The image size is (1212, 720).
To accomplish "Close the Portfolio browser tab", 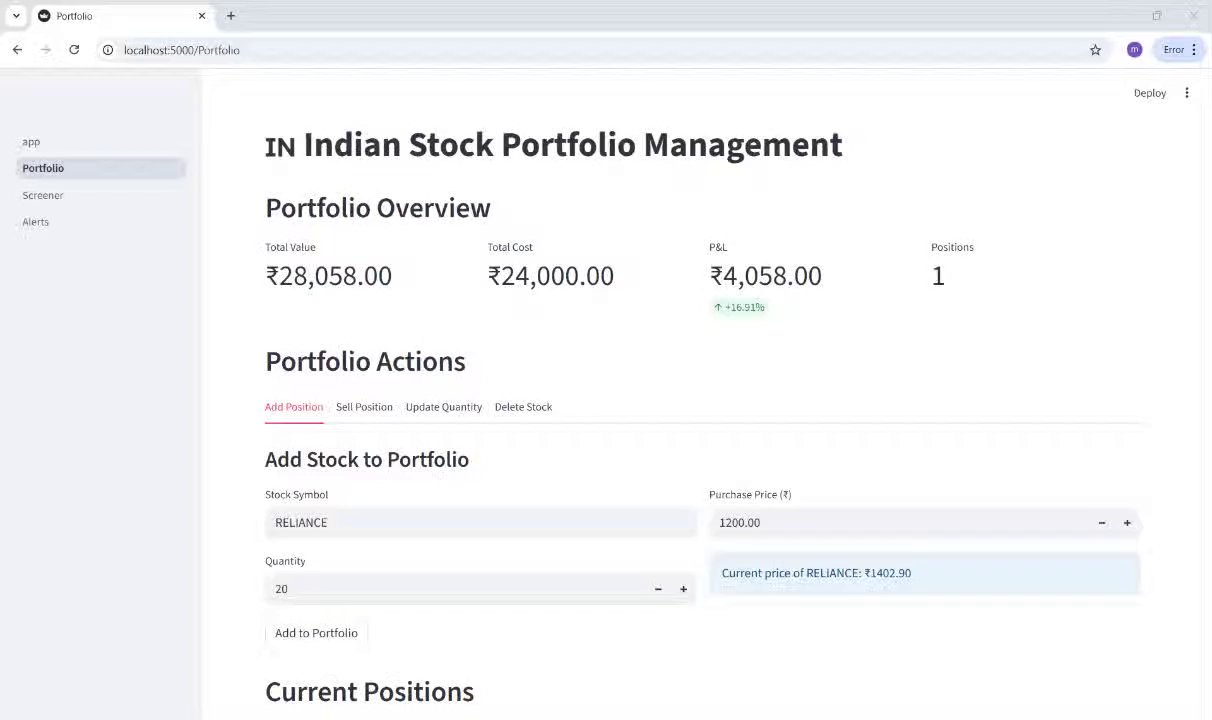I will (202, 16).
